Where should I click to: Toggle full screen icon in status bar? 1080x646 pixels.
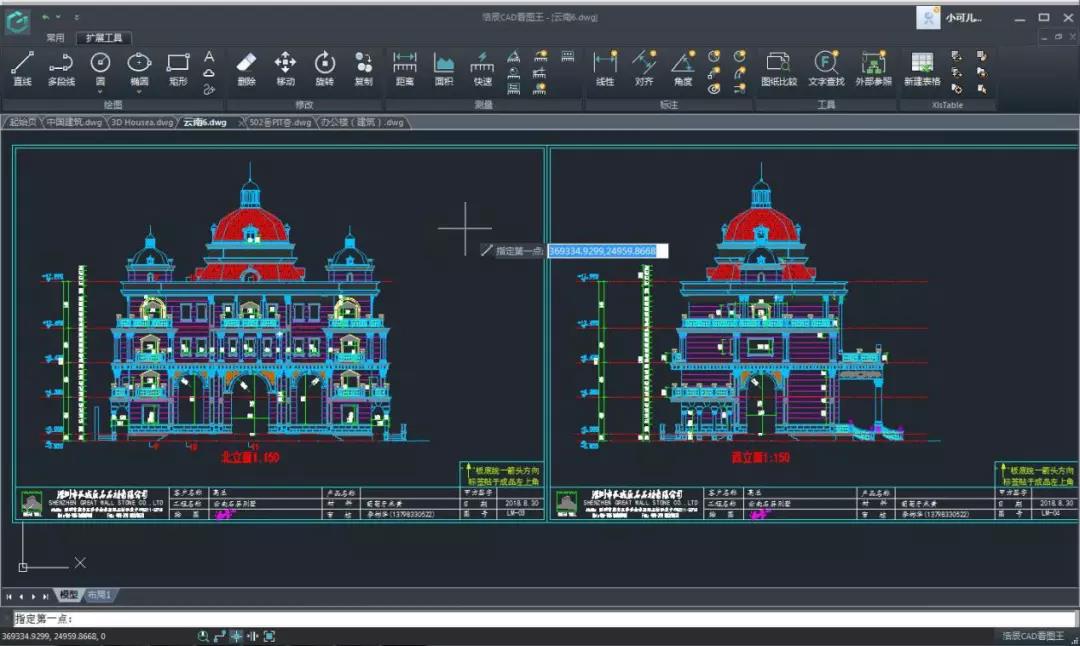[270, 634]
